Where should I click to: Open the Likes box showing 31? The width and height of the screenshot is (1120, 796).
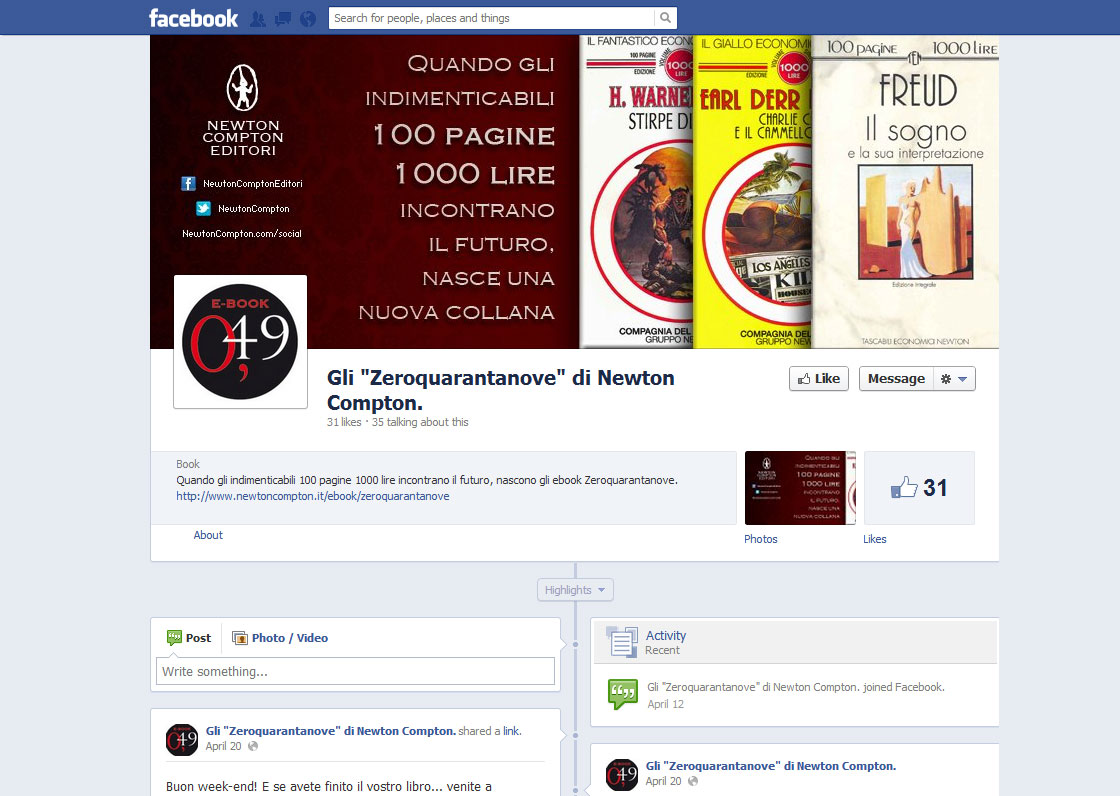[919, 488]
